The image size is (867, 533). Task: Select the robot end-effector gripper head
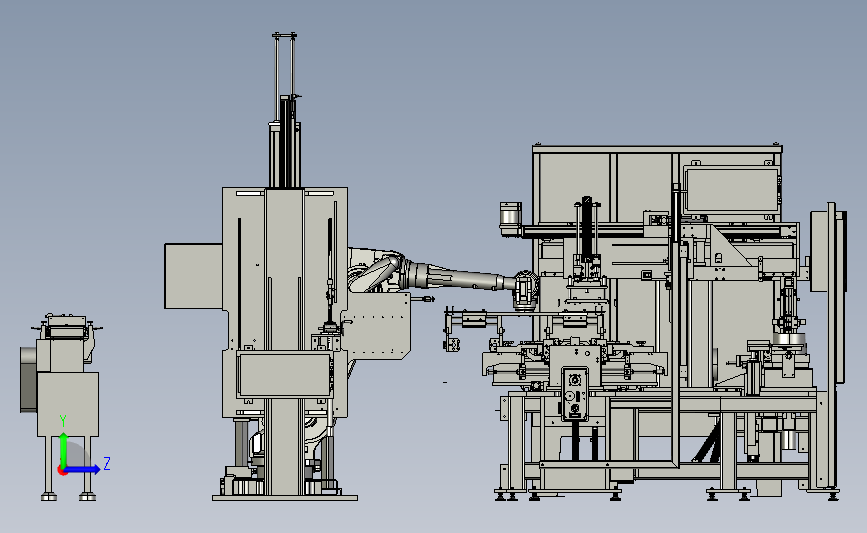click(526, 290)
